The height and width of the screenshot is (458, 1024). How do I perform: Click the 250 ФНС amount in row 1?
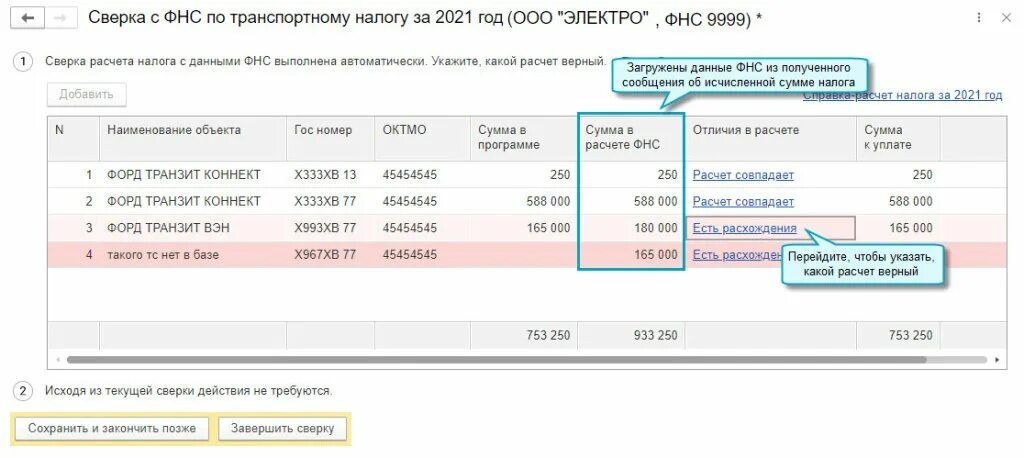point(632,175)
